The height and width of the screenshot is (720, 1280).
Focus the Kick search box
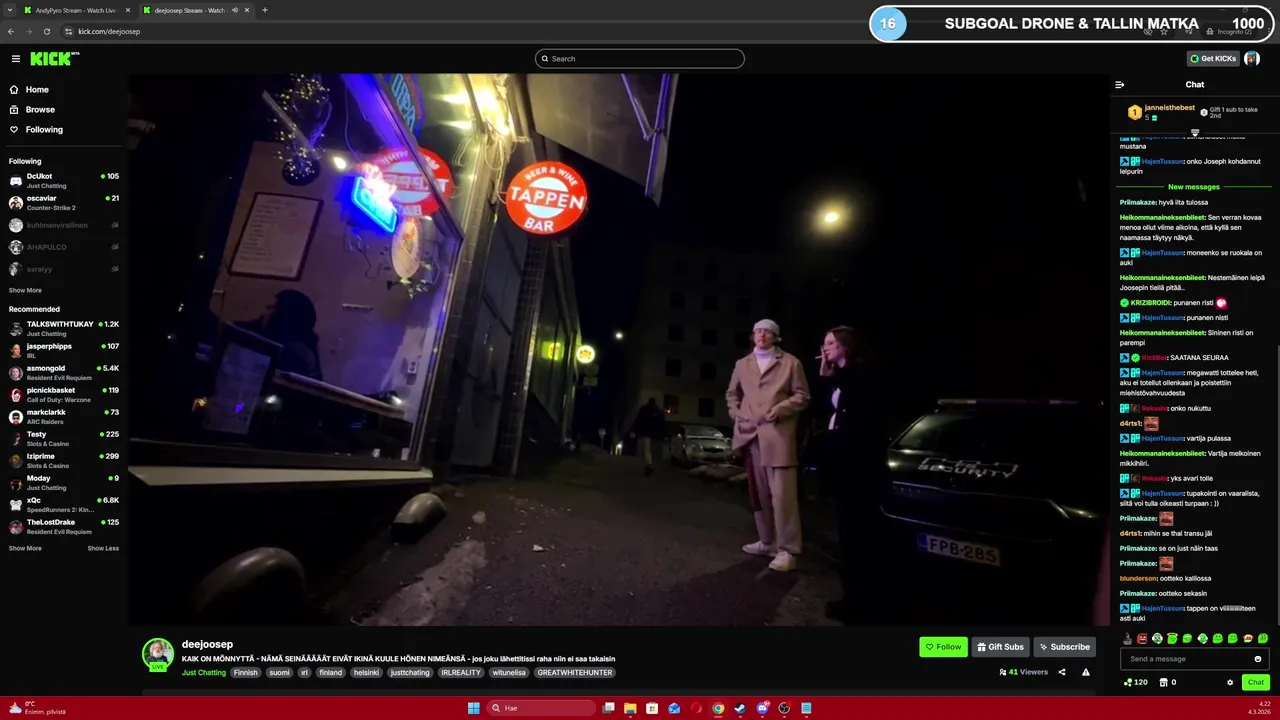640,59
